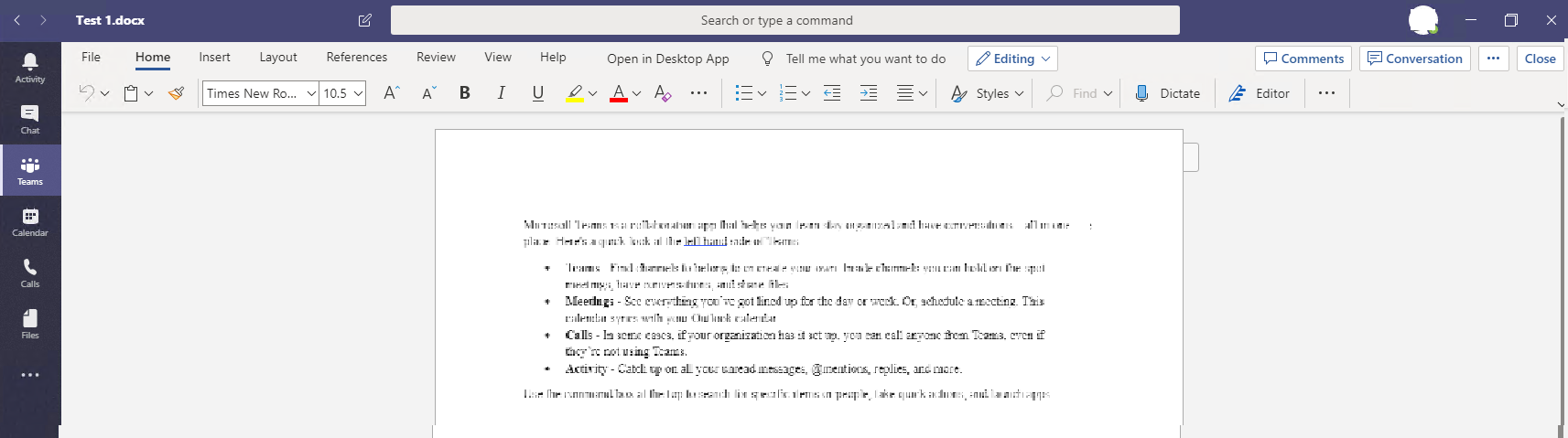This screenshot has height=438, width=1568.
Task: Toggle Italic formatting
Action: 502,93
